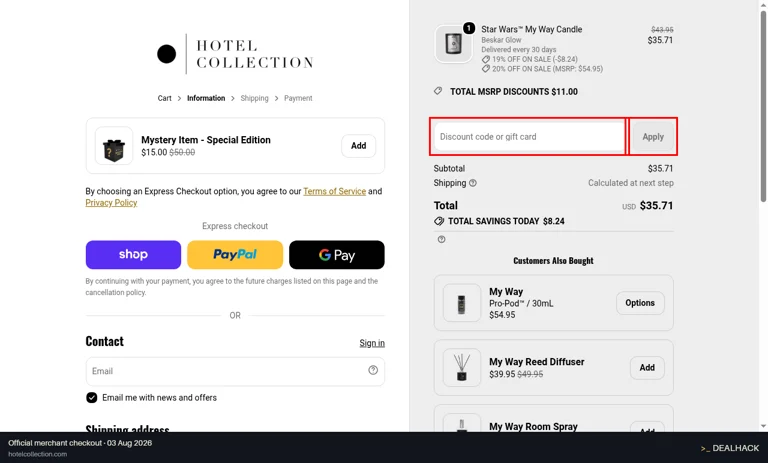Add the Mystery Item Special Edition
Image resolution: width=768 pixels, height=463 pixels.
pyautogui.click(x=359, y=146)
